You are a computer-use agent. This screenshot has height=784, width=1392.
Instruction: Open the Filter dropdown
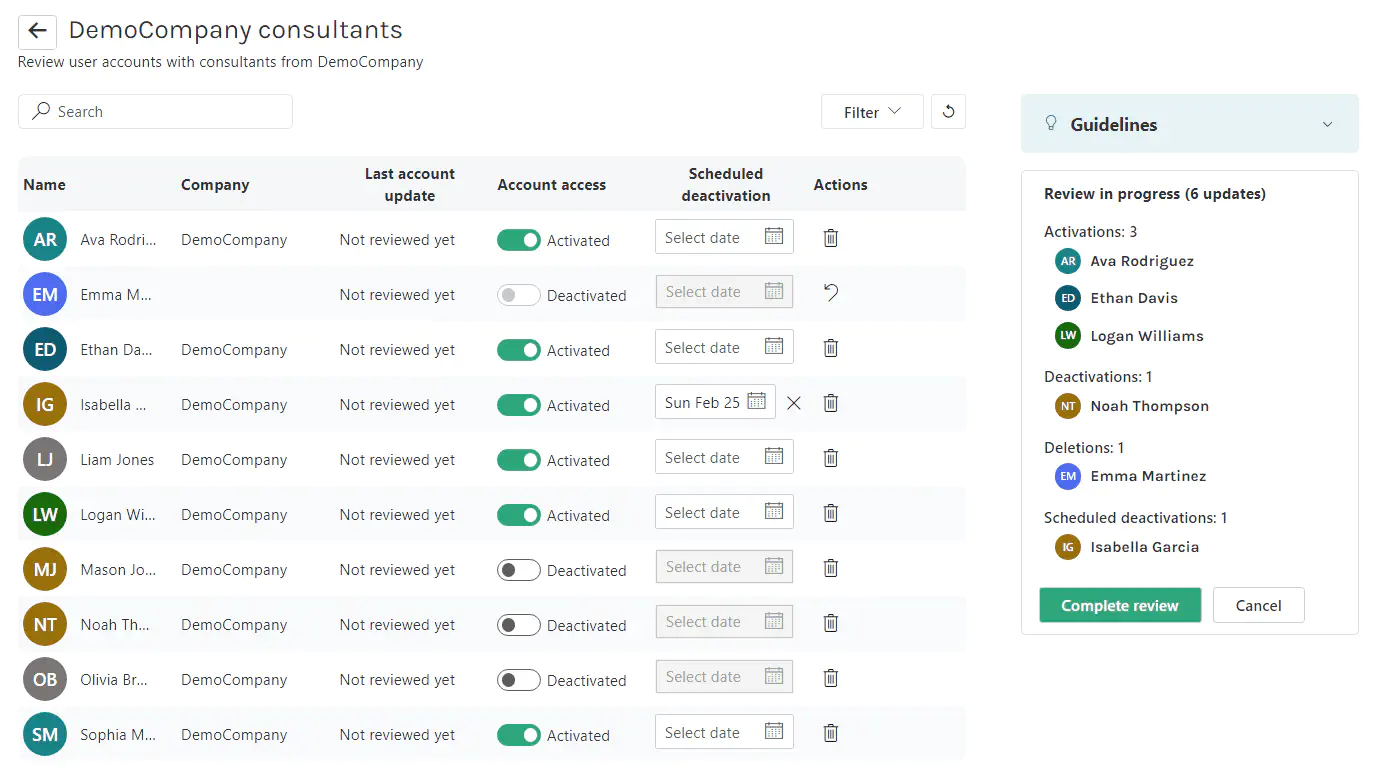click(x=872, y=112)
